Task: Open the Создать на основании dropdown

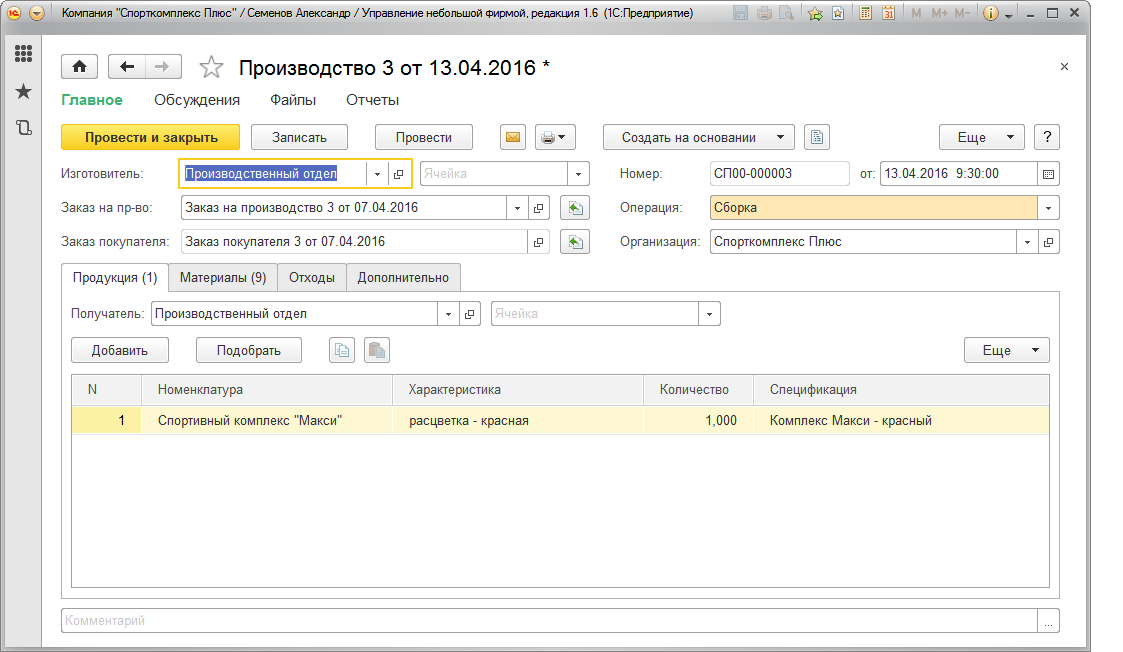Action: point(699,138)
